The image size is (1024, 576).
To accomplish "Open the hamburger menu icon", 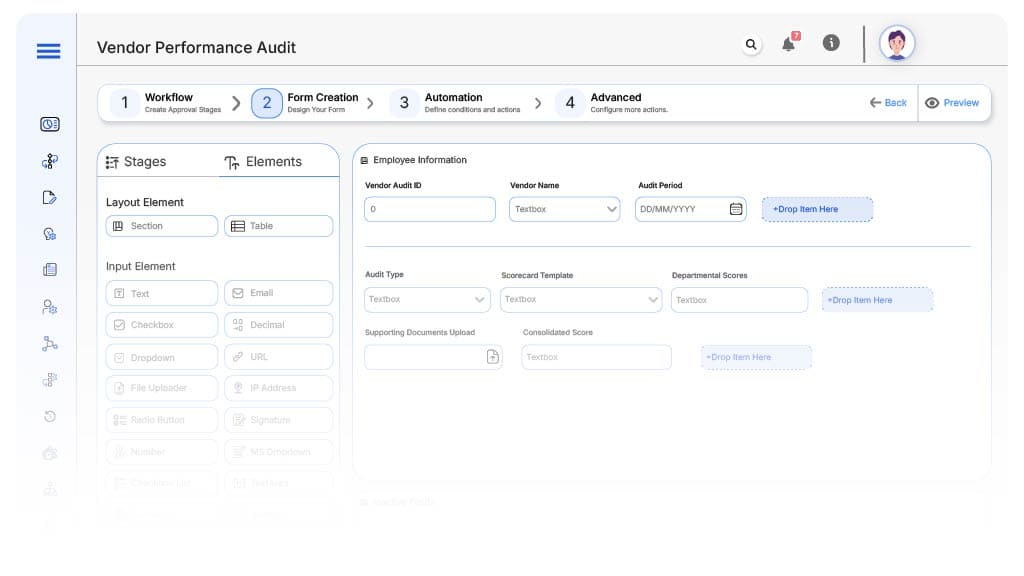I will pyautogui.click(x=48, y=52).
